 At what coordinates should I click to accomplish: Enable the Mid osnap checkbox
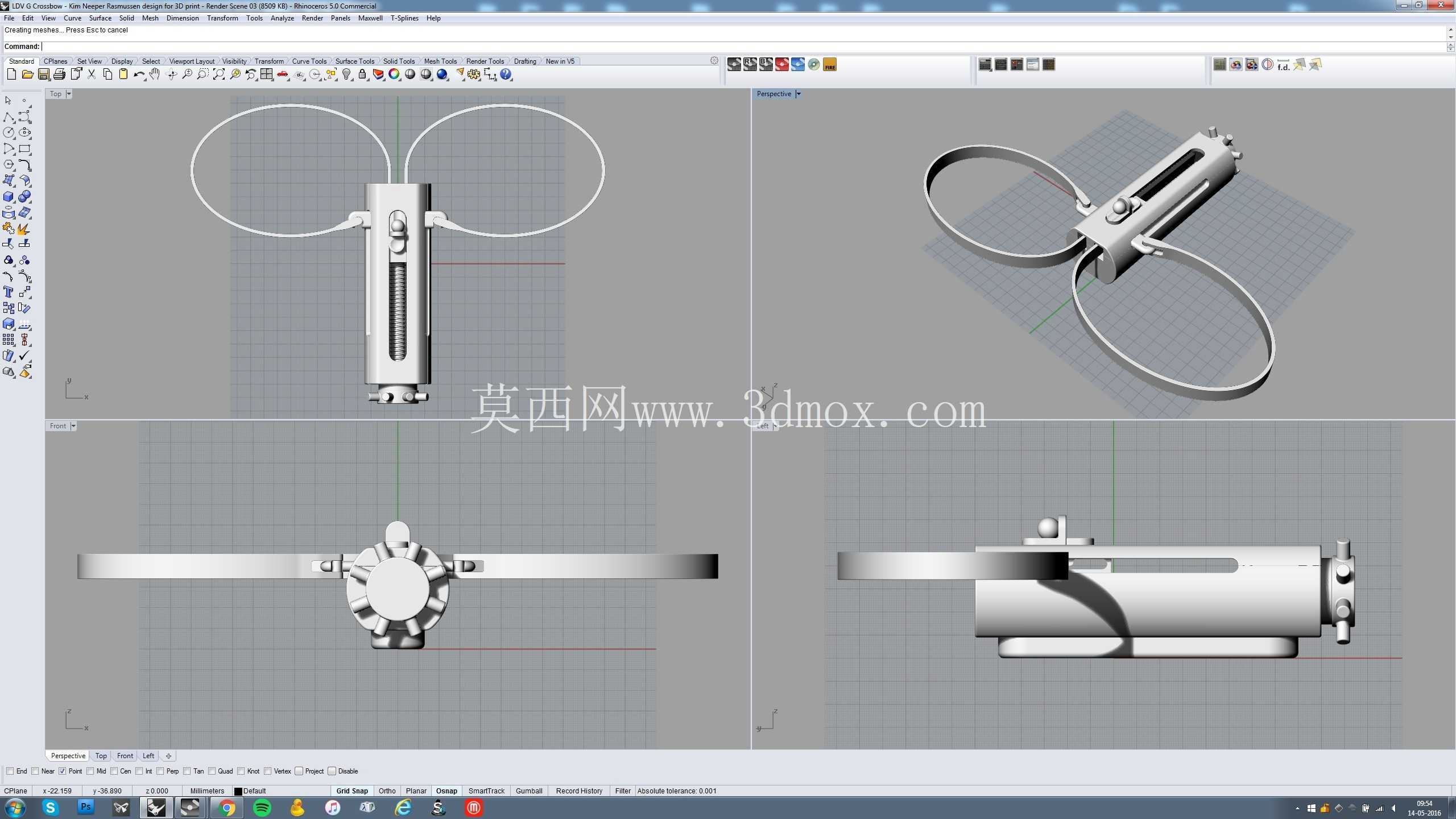pyautogui.click(x=90, y=771)
